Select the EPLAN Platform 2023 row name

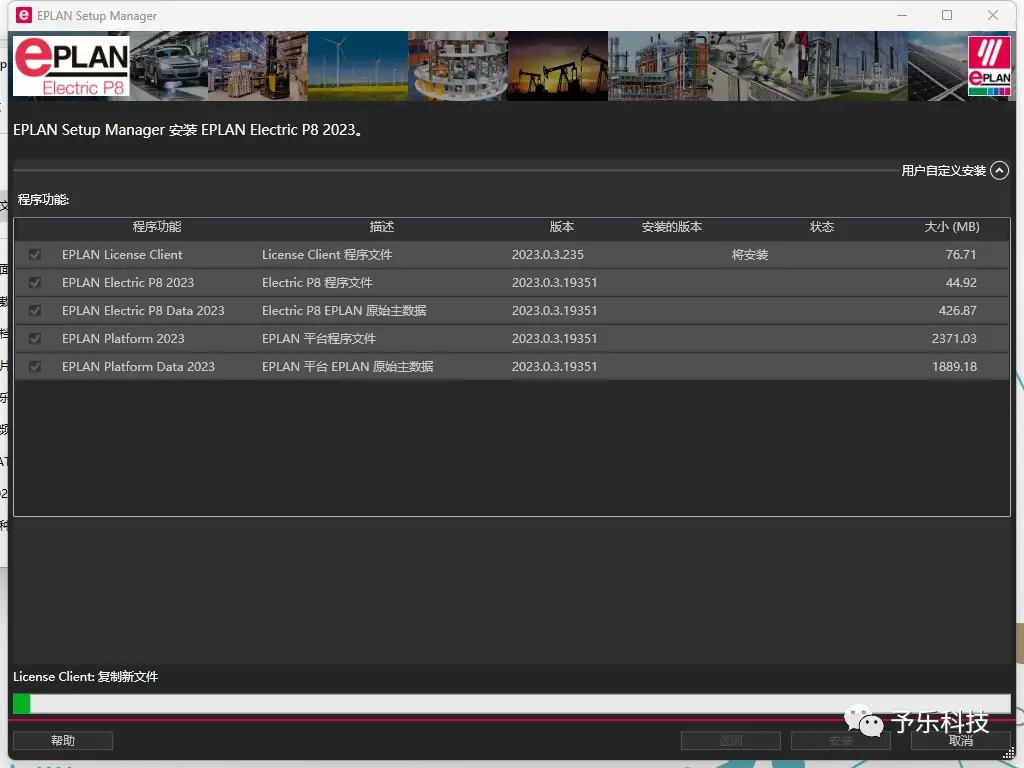click(123, 339)
